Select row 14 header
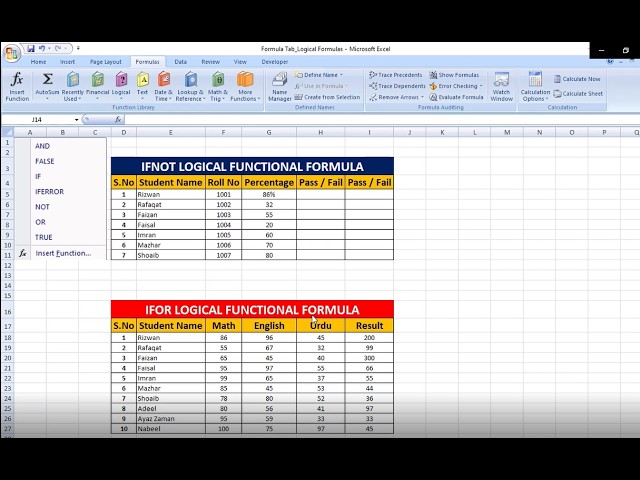Image resolution: width=640 pixels, height=480 pixels. (7, 286)
